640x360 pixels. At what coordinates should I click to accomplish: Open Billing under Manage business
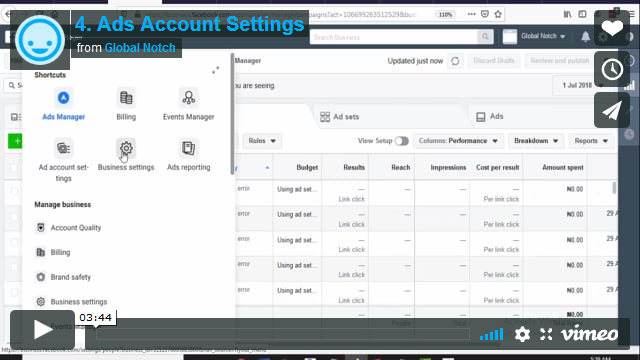53,253
